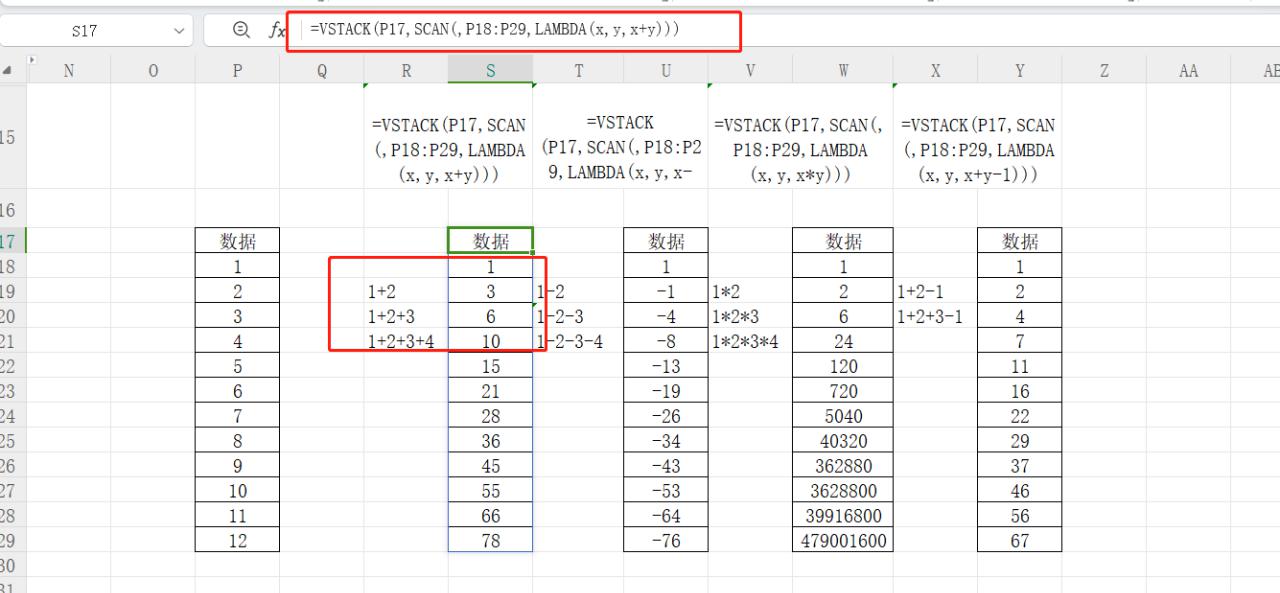The image size is (1280, 593).
Task: Click the cell containing 37
Action: 1019,466
